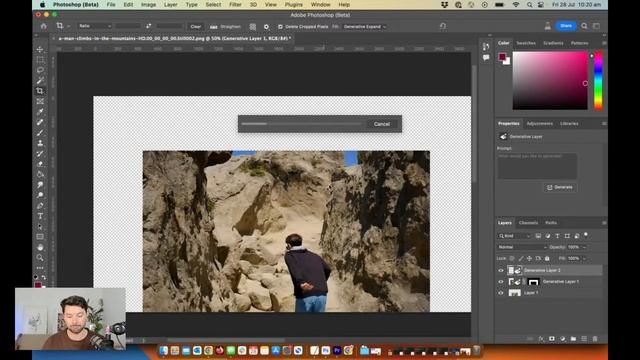The height and width of the screenshot is (360, 640).
Task: Select the Healing Brush tool
Action: pos(40,122)
